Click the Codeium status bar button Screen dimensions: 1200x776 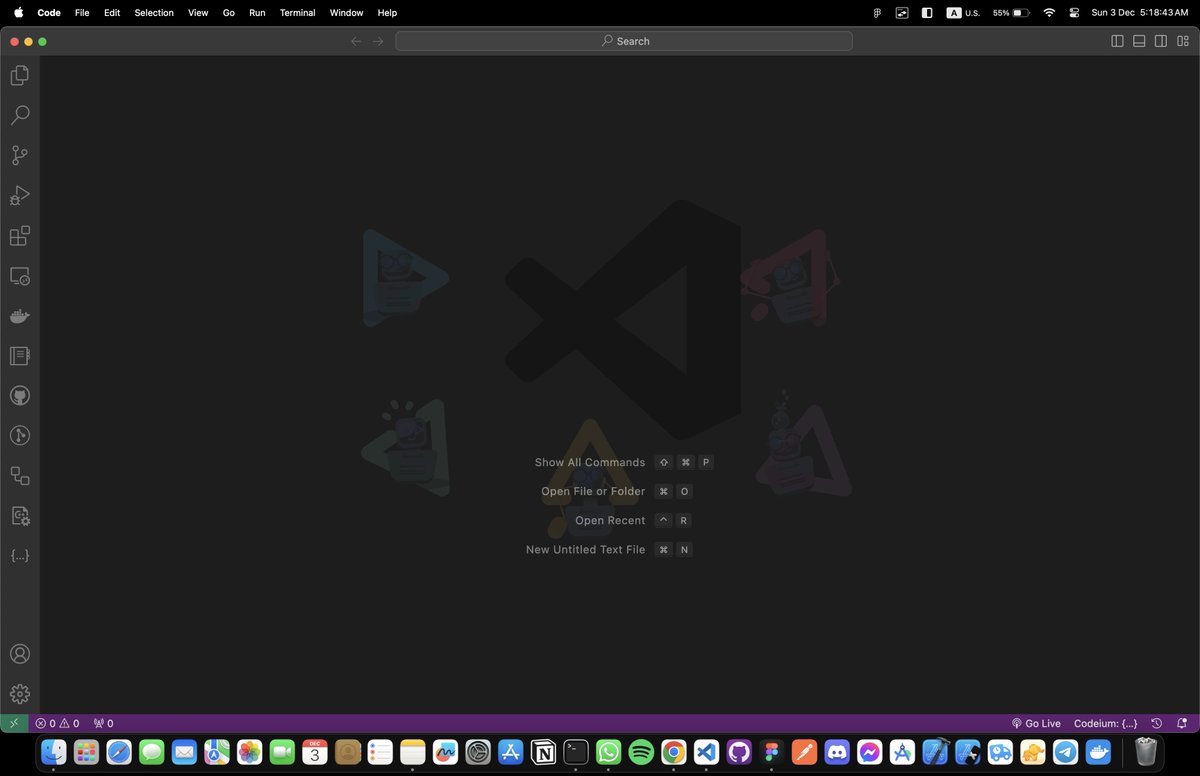coord(1105,723)
